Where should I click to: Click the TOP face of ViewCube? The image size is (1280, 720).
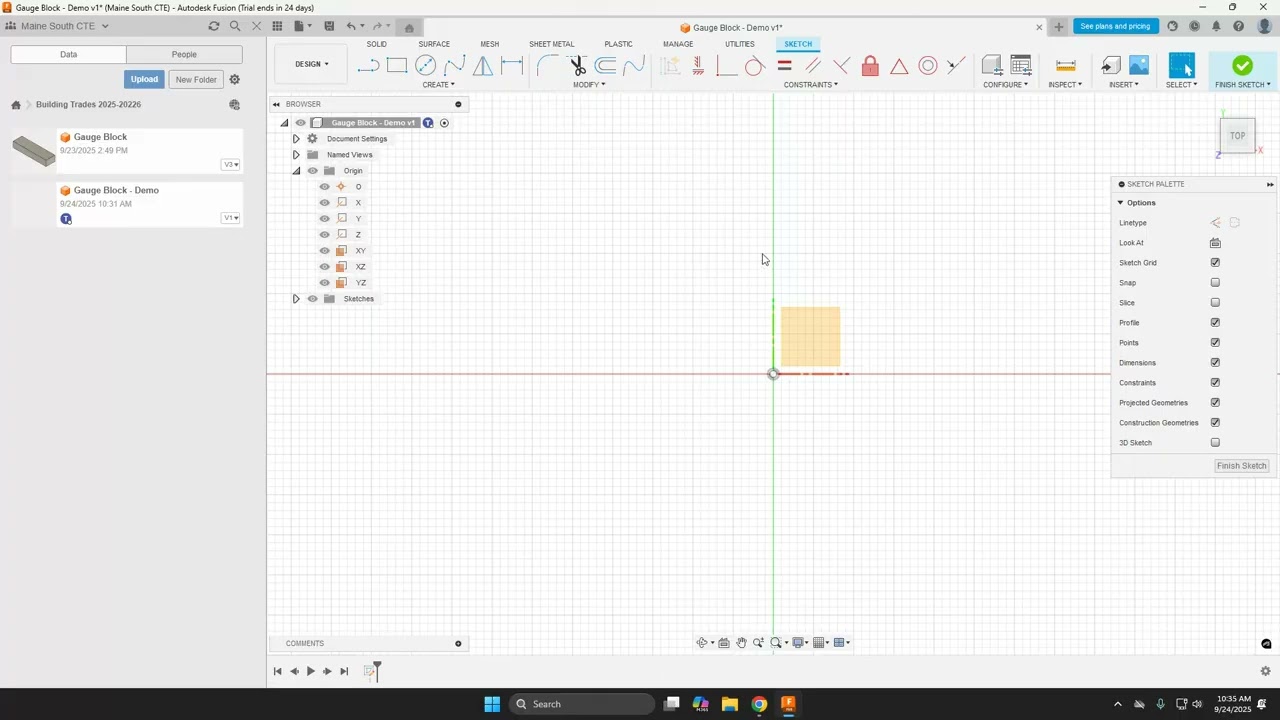coord(1237,136)
